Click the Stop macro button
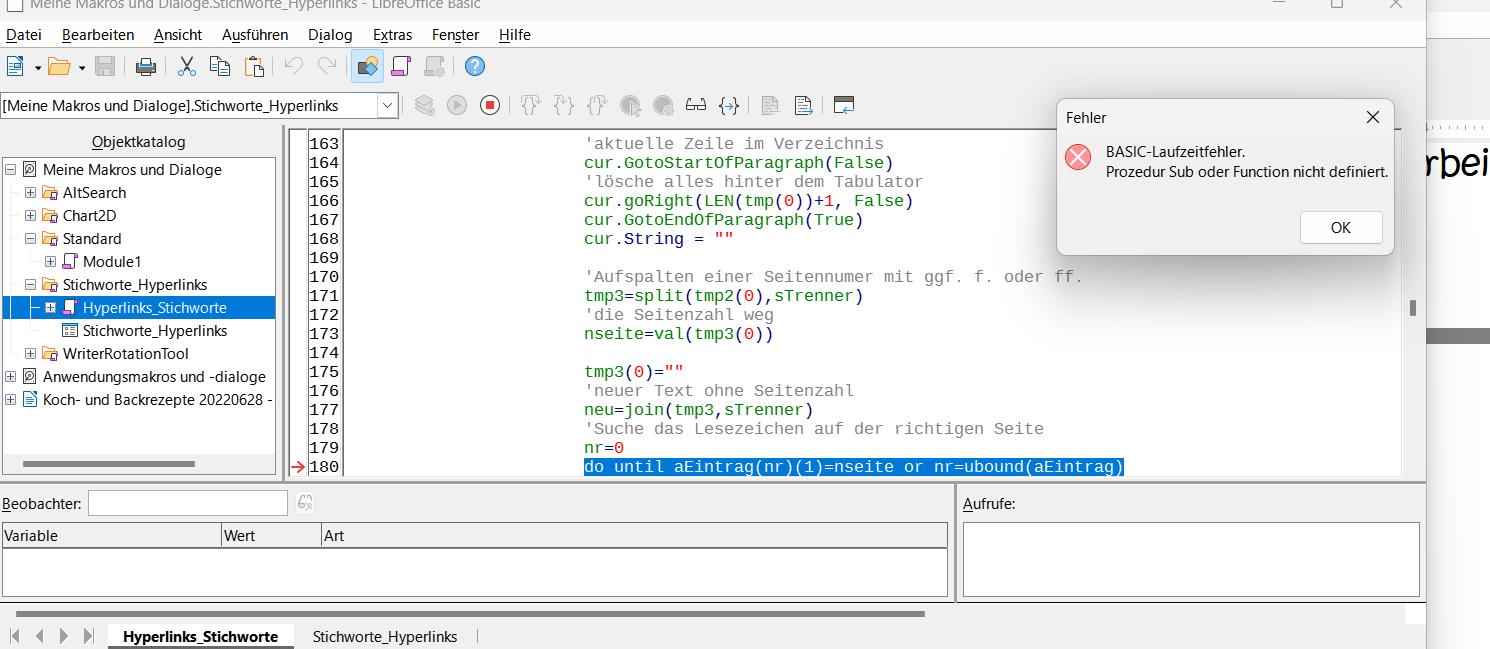Screen dimensions: 1490x649 tap(490, 105)
